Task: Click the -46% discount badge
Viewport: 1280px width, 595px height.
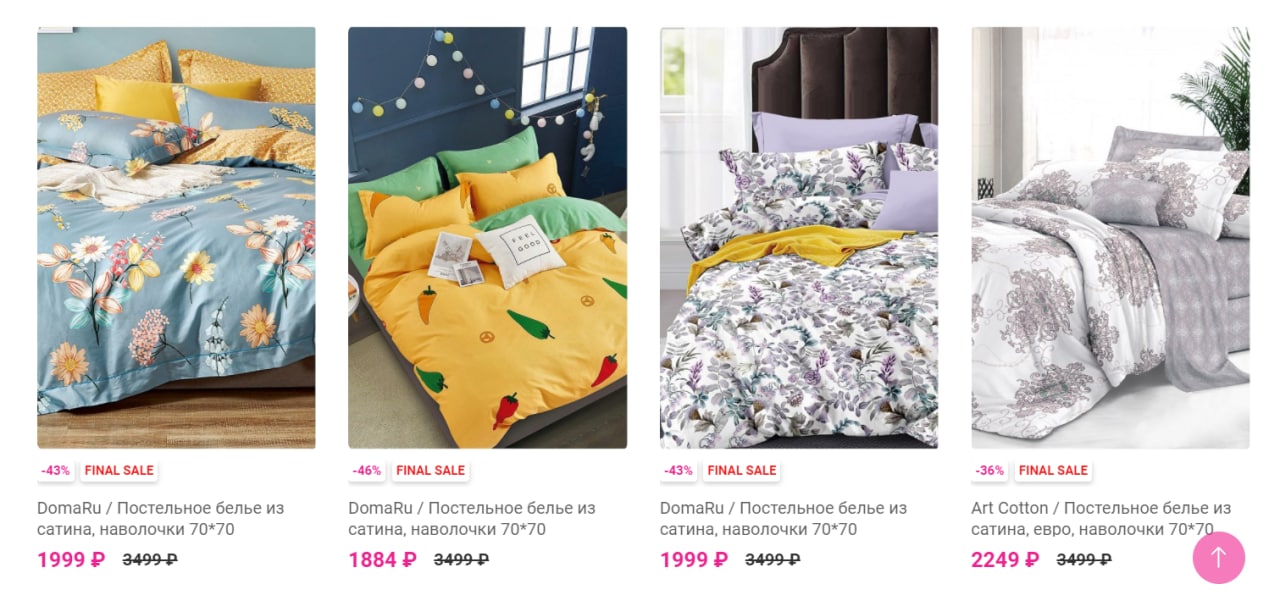Action: [x=367, y=470]
